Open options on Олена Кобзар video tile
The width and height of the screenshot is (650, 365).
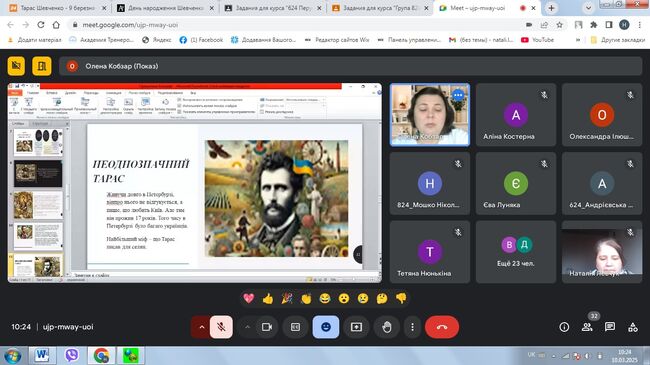(458, 95)
